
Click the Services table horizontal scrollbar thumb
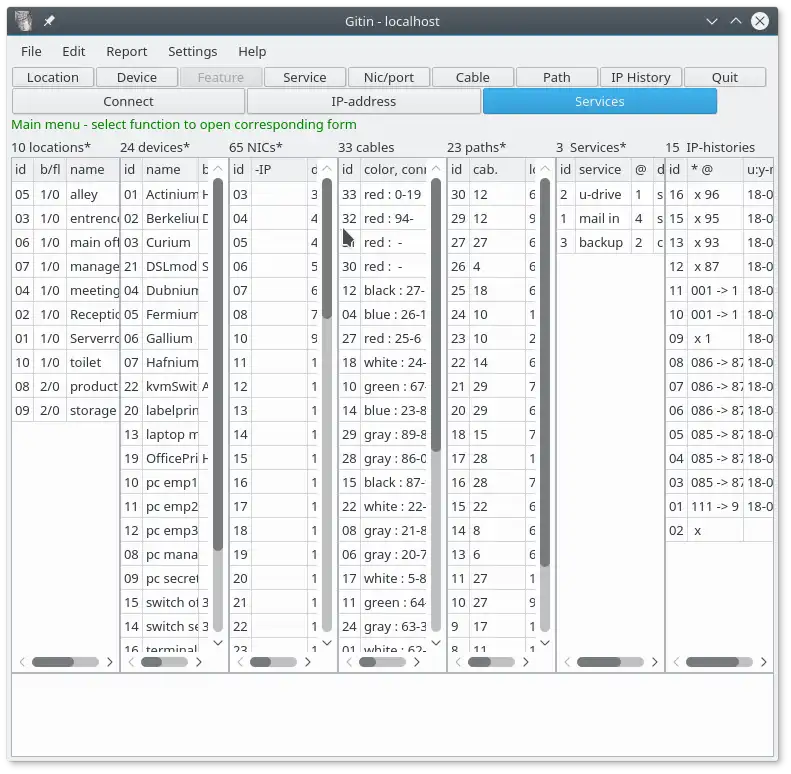(x=599, y=662)
